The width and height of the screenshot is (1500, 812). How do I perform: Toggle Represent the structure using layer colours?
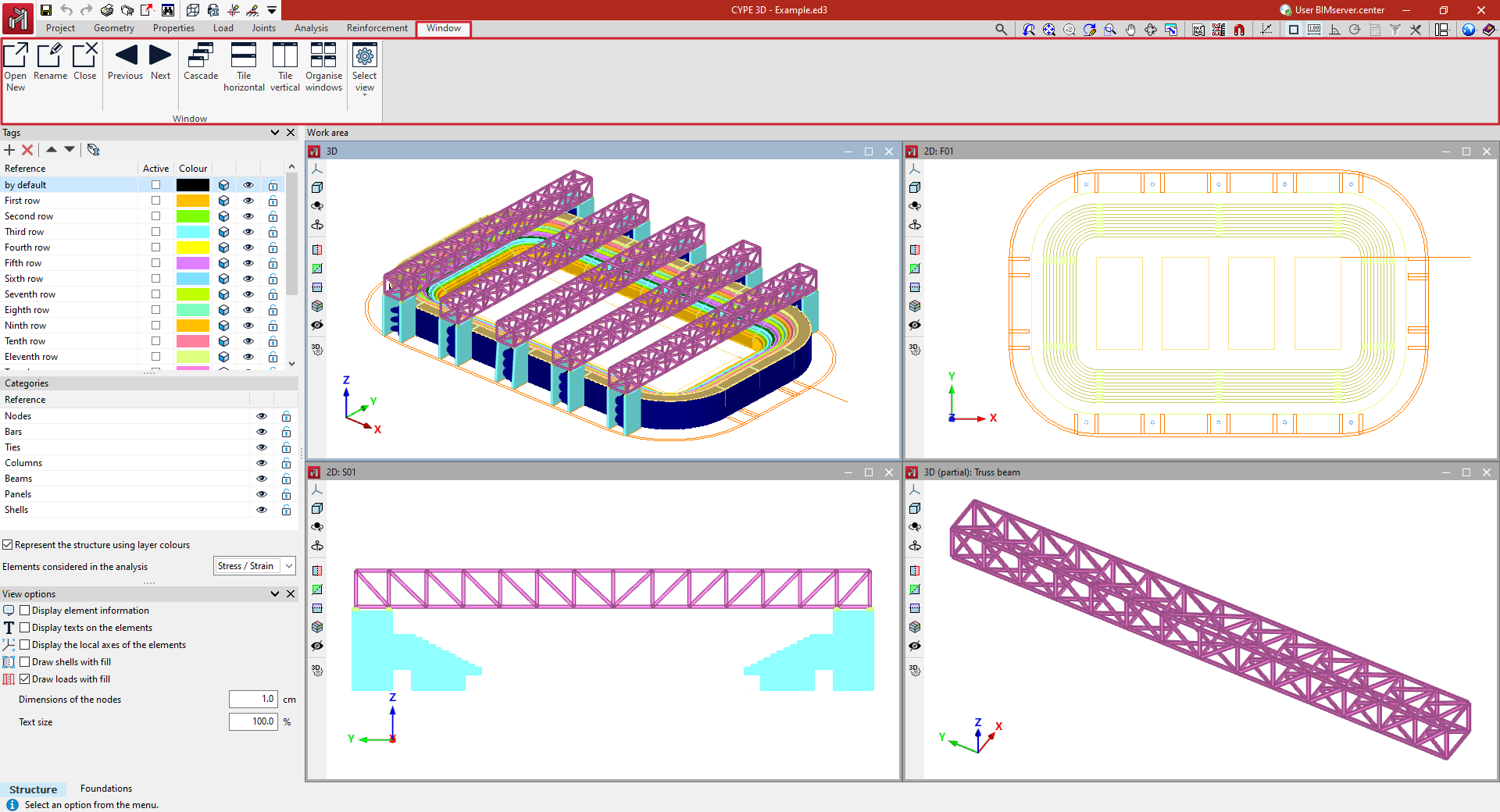click(x=8, y=545)
